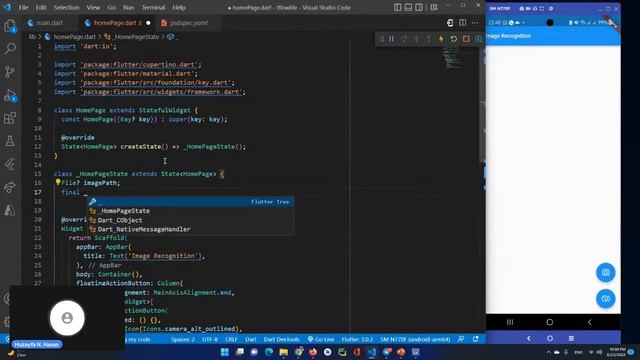Open Source Control view
Screen dimensions: 640x360
[x=10, y=72]
